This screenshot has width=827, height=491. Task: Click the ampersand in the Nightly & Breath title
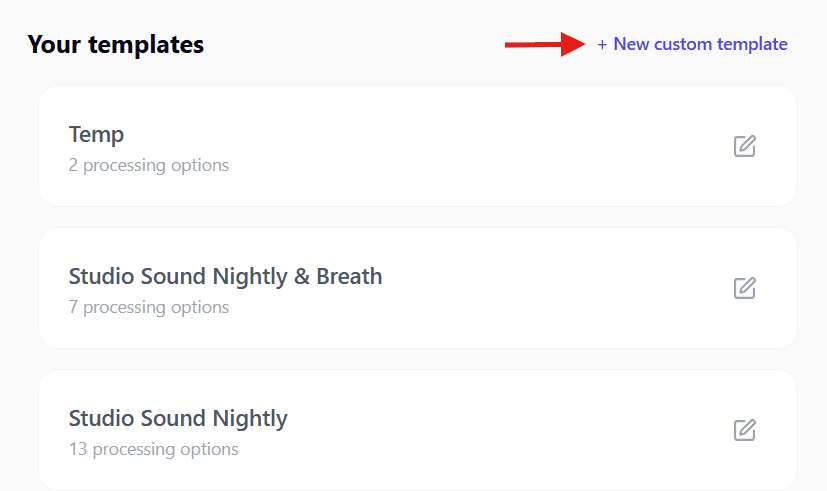[302, 276]
